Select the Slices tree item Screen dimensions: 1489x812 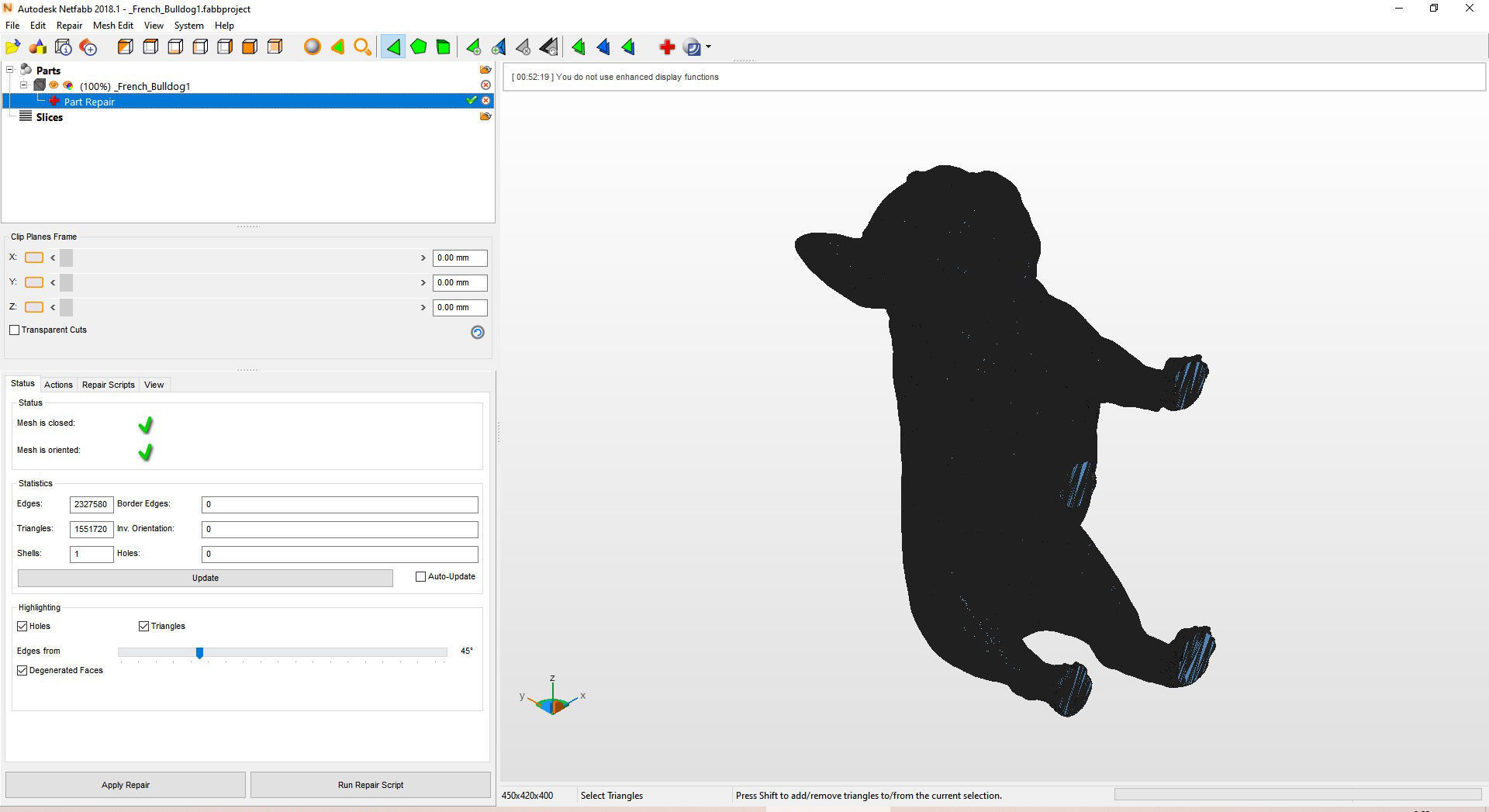pyautogui.click(x=49, y=117)
